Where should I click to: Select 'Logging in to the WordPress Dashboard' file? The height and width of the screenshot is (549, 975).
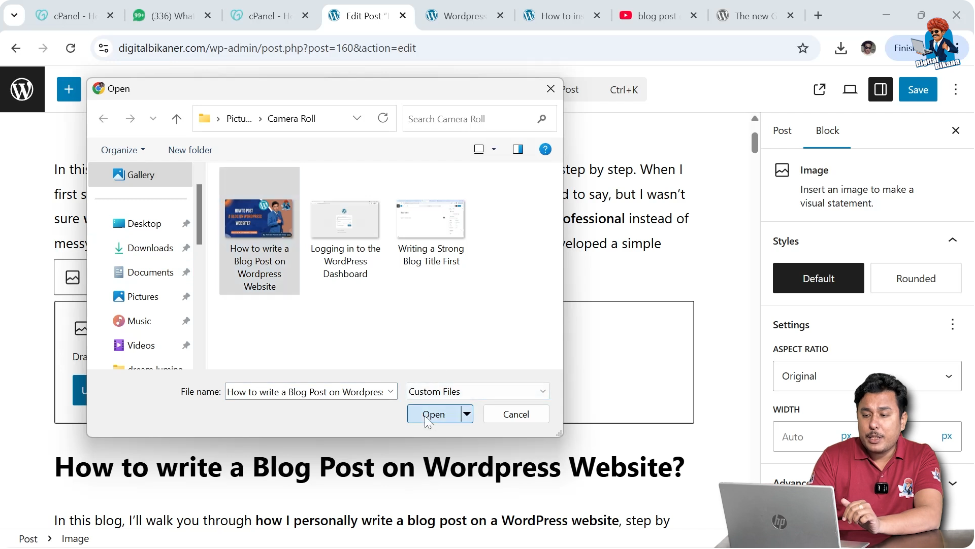(345, 239)
